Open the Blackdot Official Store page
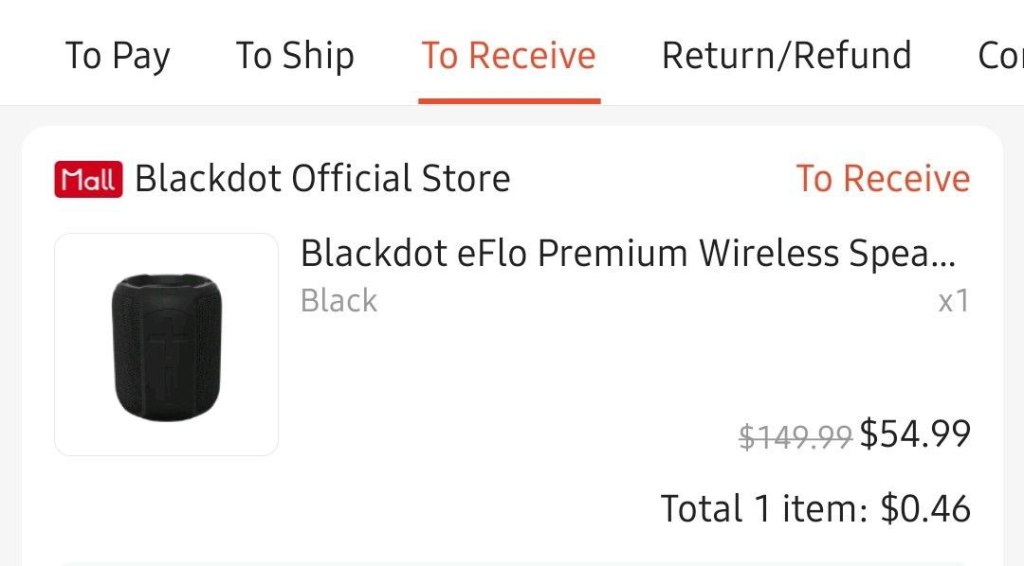 click(322, 179)
